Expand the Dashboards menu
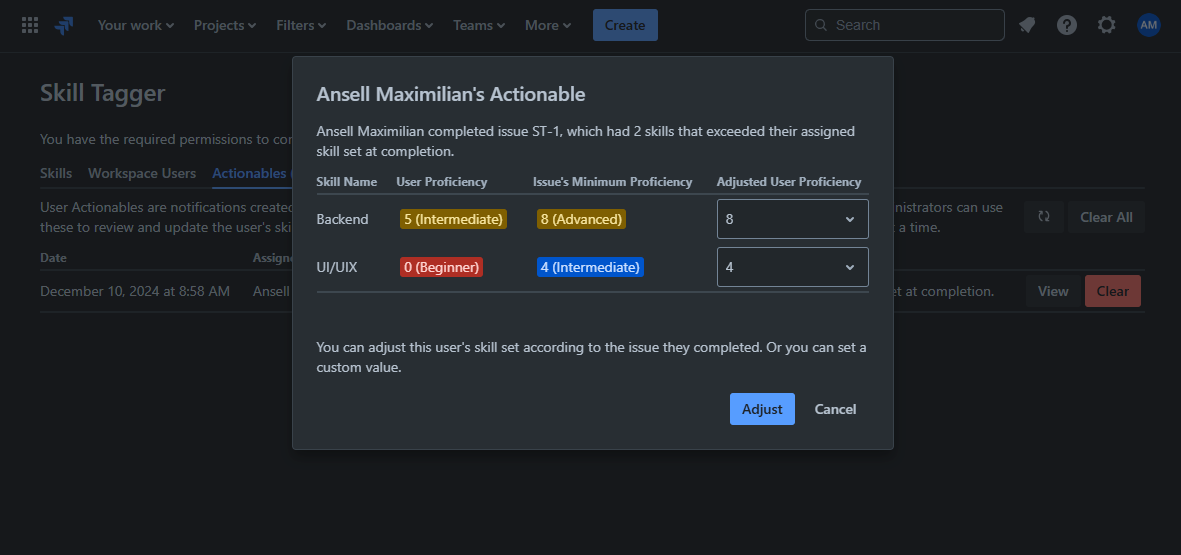The height and width of the screenshot is (555, 1181). pos(389,25)
